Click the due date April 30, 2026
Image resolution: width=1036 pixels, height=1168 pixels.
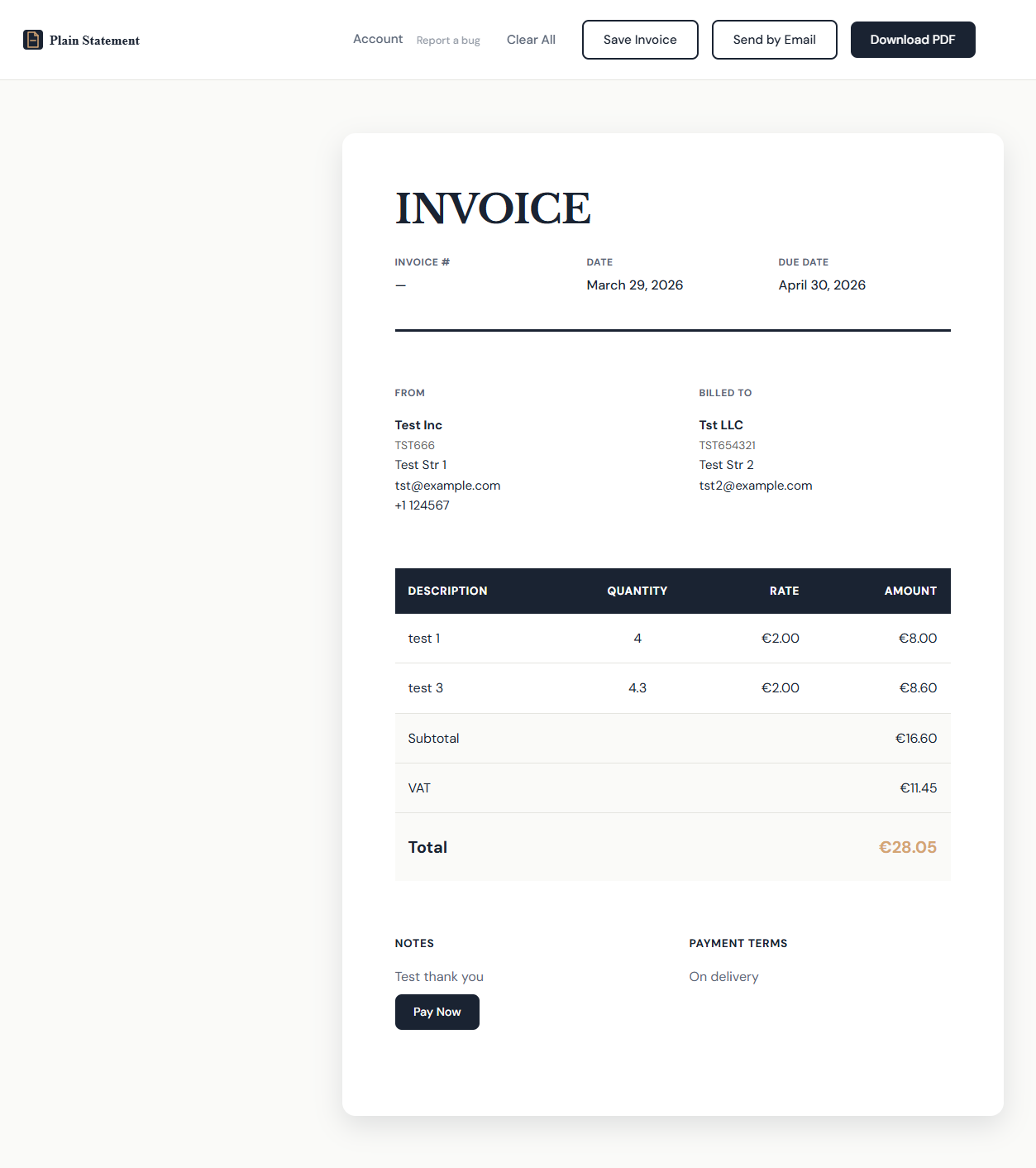click(822, 285)
